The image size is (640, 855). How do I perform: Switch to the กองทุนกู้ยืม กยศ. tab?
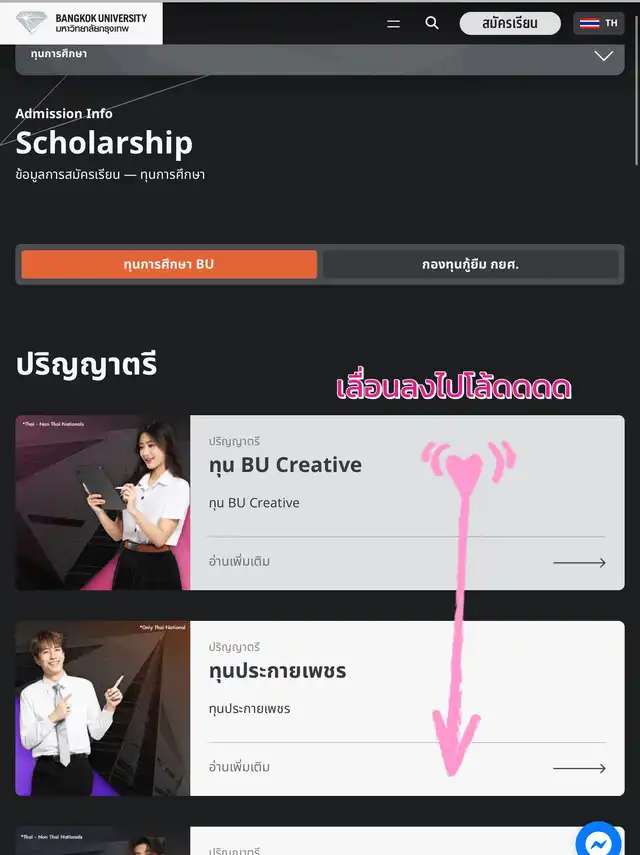click(x=470, y=264)
